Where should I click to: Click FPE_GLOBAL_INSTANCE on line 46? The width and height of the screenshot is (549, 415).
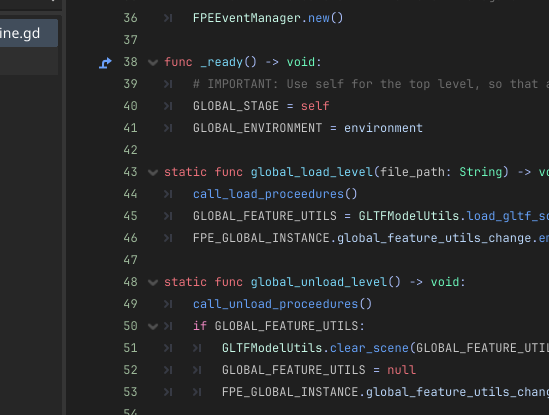tap(261, 238)
